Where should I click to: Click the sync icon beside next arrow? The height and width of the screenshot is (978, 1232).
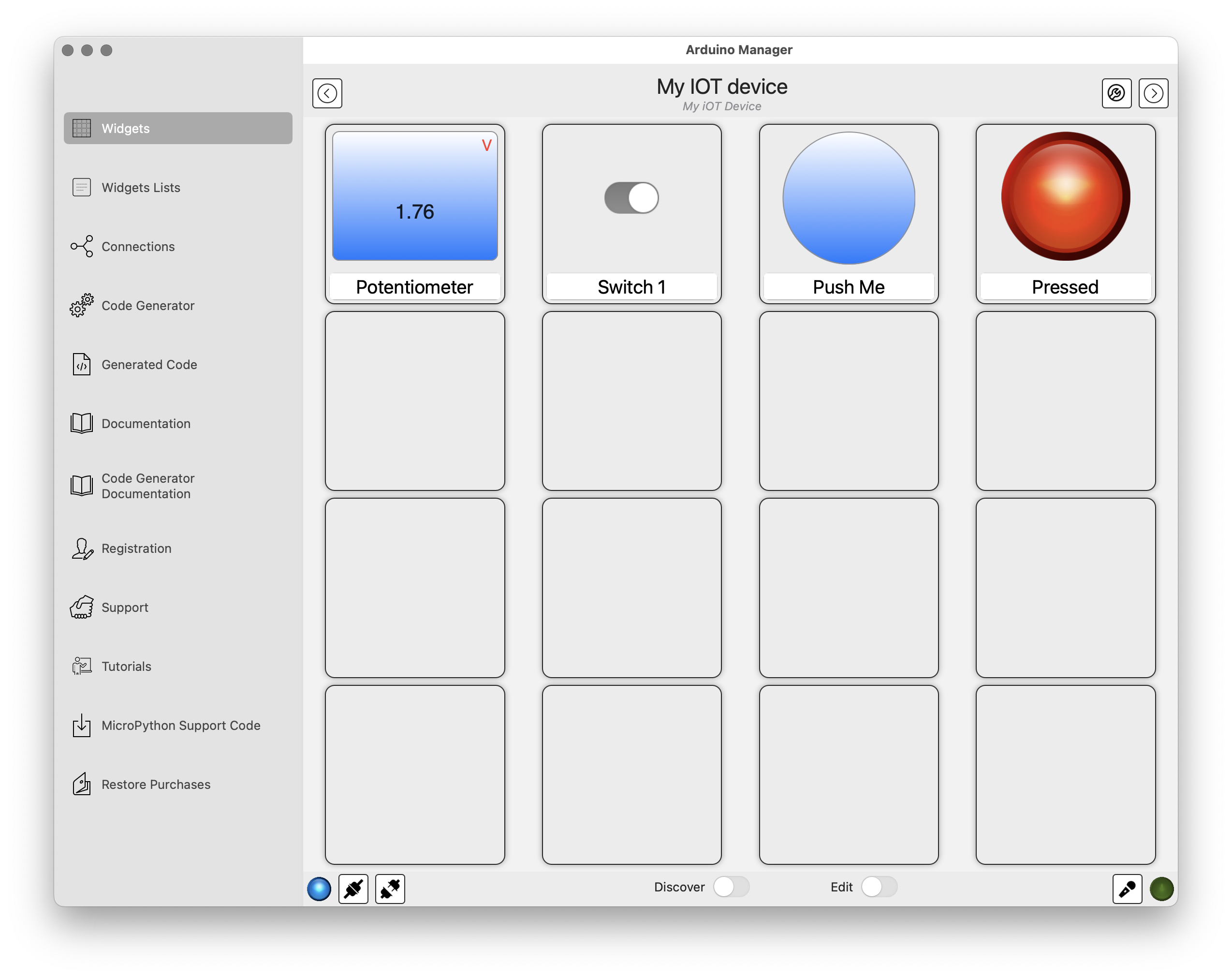[1116, 93]
